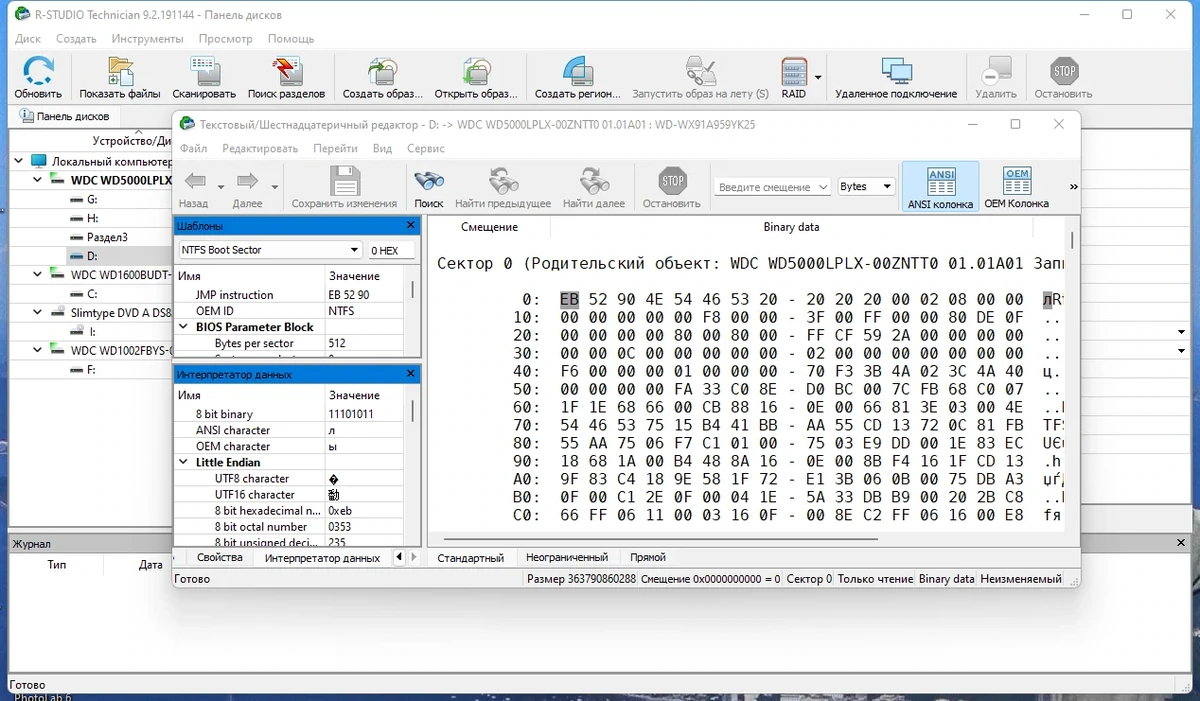
Task: Open Показать файлы from the toolbar
Action: click(x=120, y=72)
